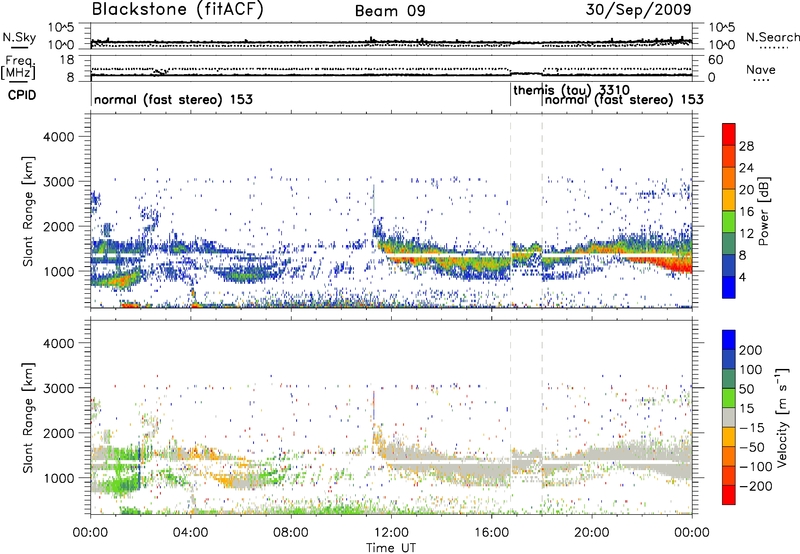
Task: Click the top blue Velocity segment above 200
Action: click(x=729, y=340)
